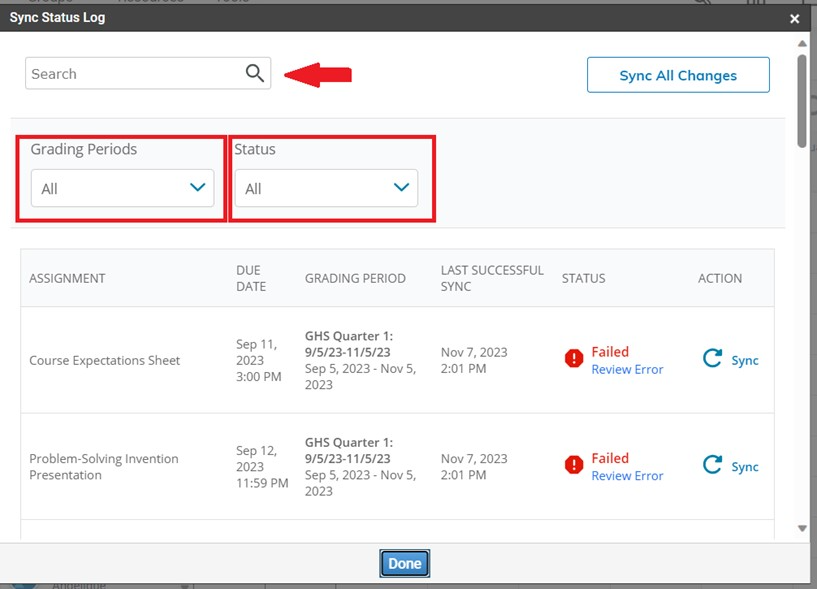Open Review Error for Course Expectations Sheet
The image size is (817, 589).
[x=627, y=370]
